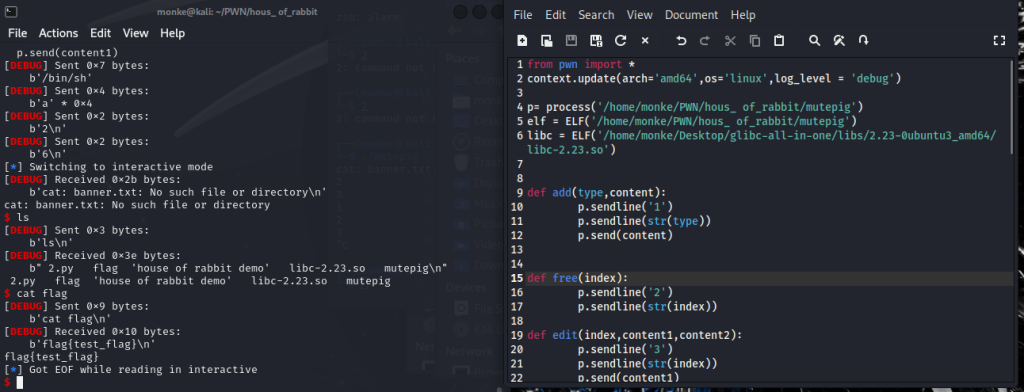Open the terminal's Edit menu
The width and height of the screenshot is (1024, 392).
pyautogui.click(x=101, y=33)
